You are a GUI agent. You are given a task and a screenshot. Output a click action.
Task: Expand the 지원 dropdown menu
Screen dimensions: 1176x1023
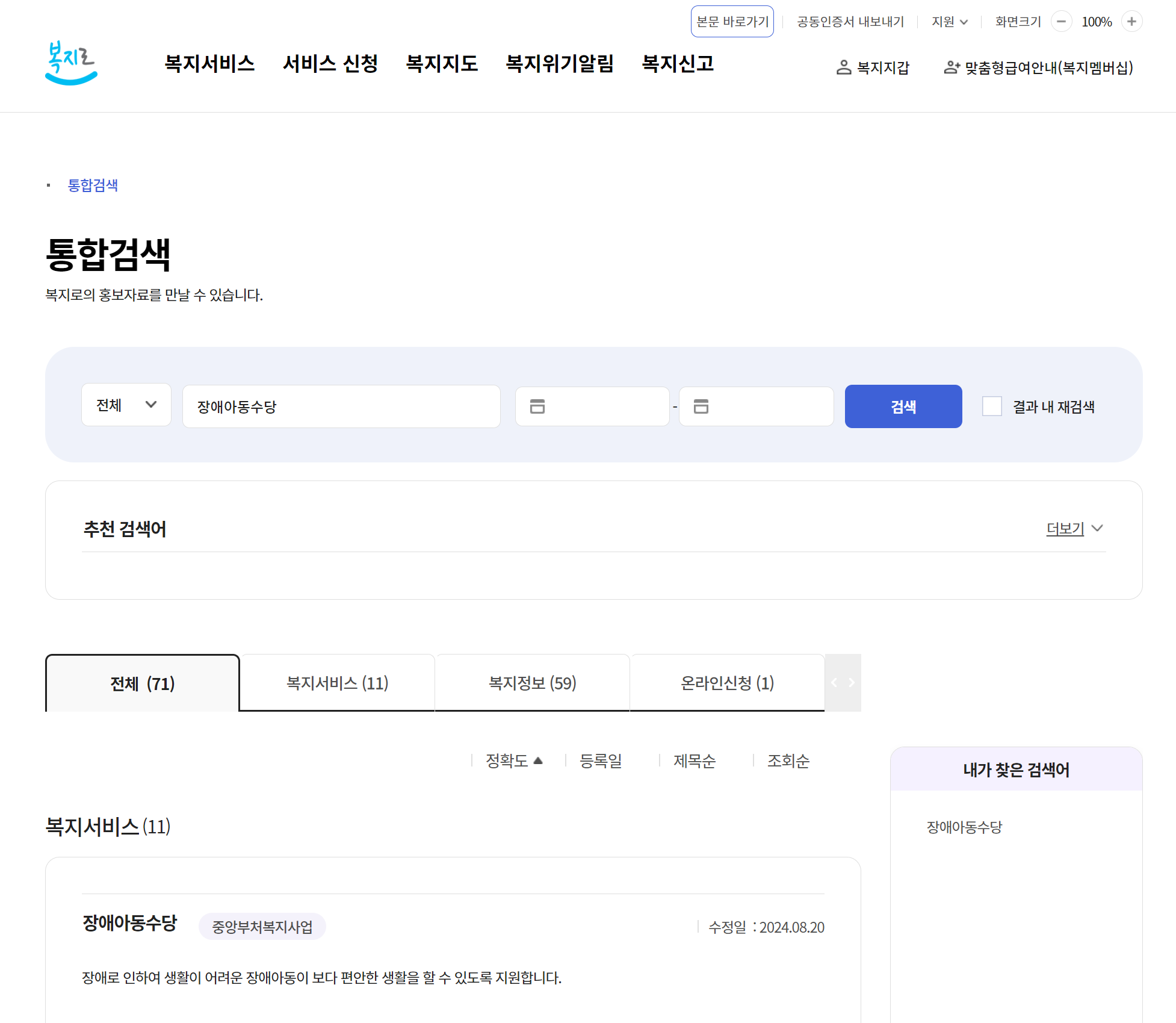coord(949,22)
